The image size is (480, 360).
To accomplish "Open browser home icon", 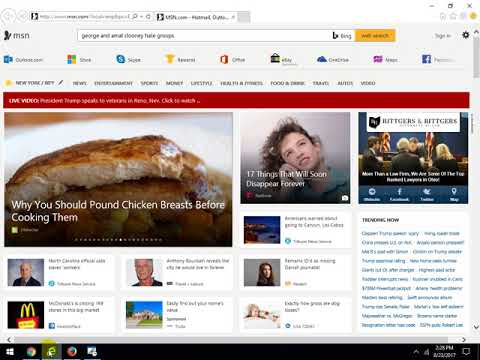I will tap(443, 16).
